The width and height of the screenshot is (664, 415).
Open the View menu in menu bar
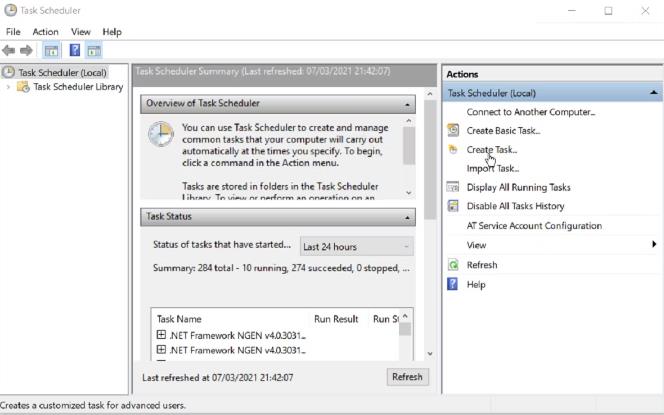tap(80, 32)
